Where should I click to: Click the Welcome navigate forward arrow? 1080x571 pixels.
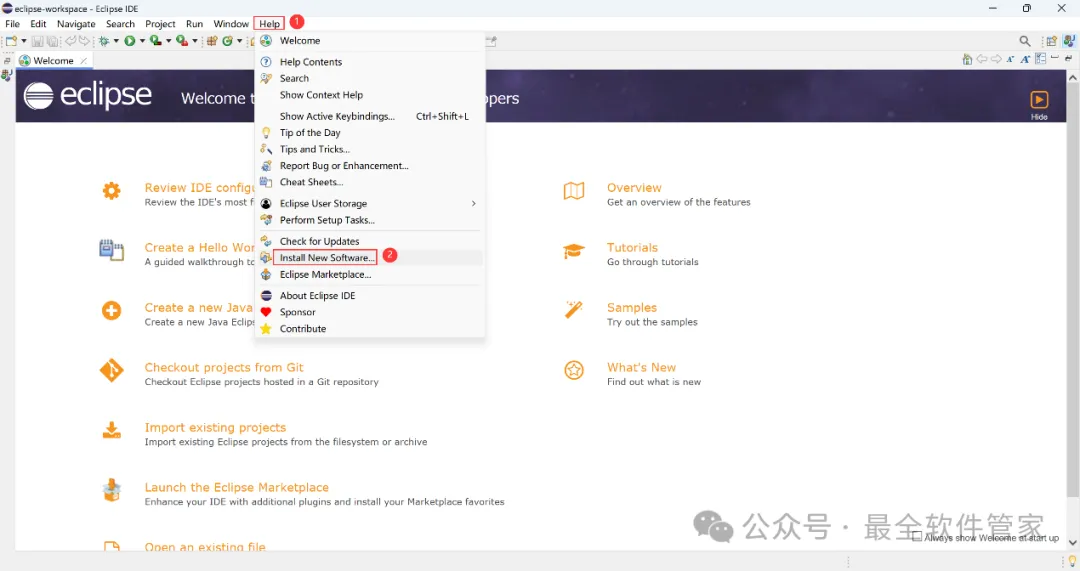(x=996, y=59)
